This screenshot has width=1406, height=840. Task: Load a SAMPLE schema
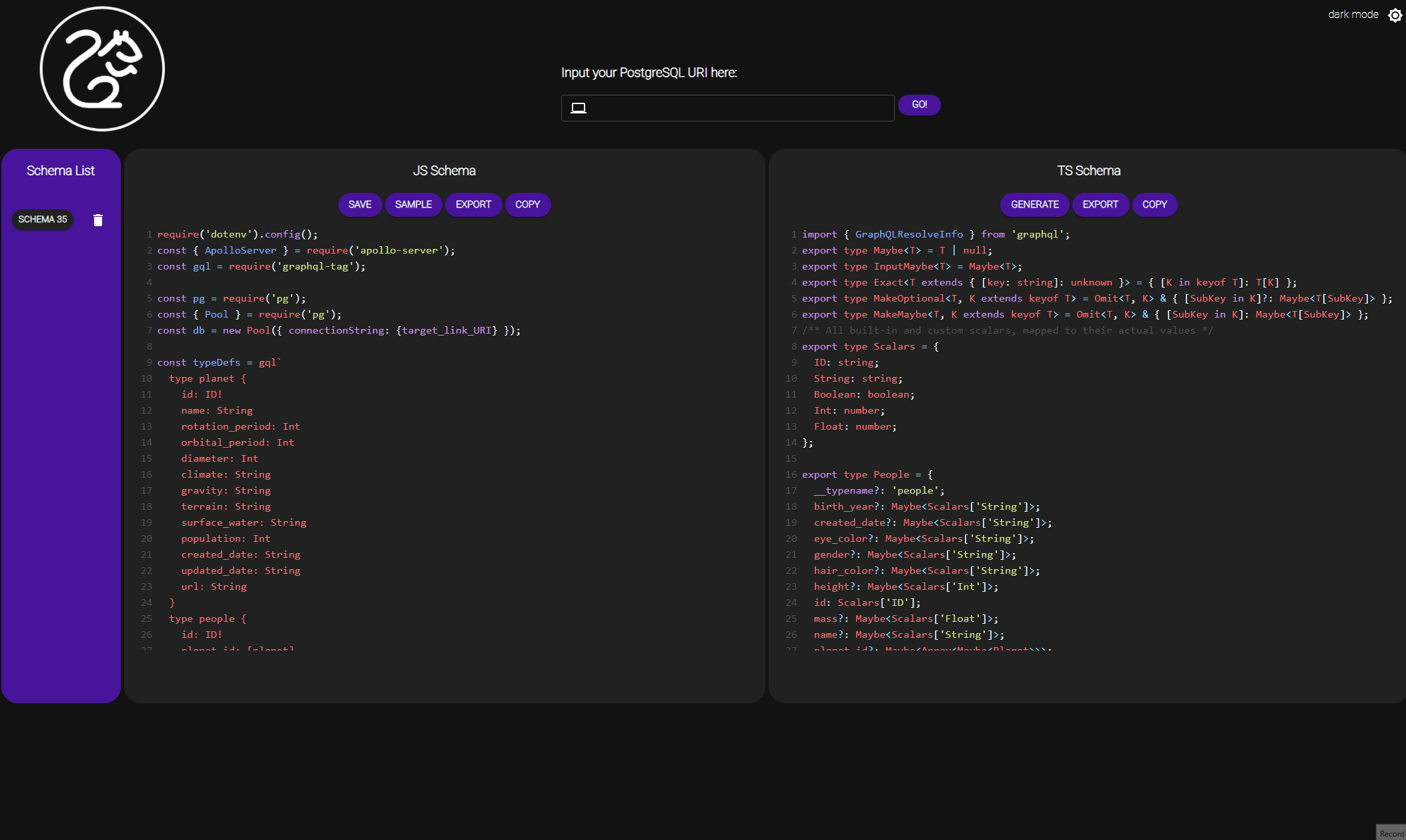click(x=413, y=205)
